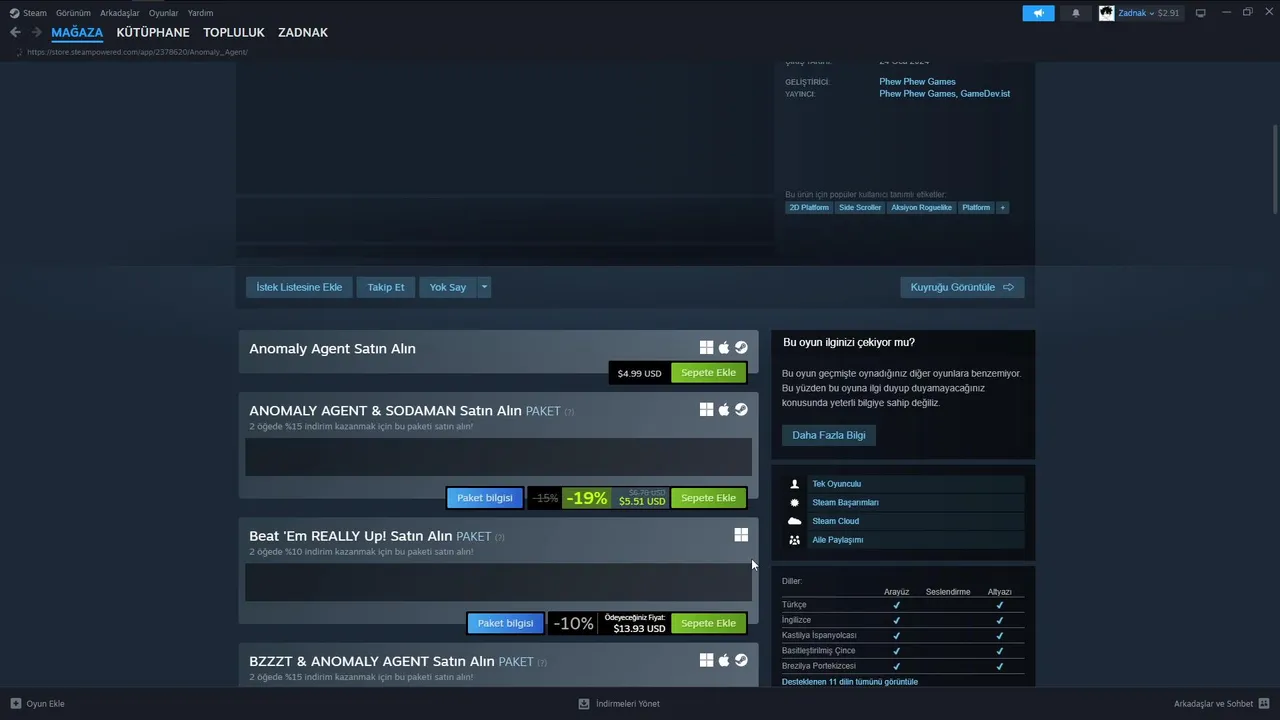
Task: Switch to the MAĞAZA tab
Action: pyautogui.click(x=77, y=32)
